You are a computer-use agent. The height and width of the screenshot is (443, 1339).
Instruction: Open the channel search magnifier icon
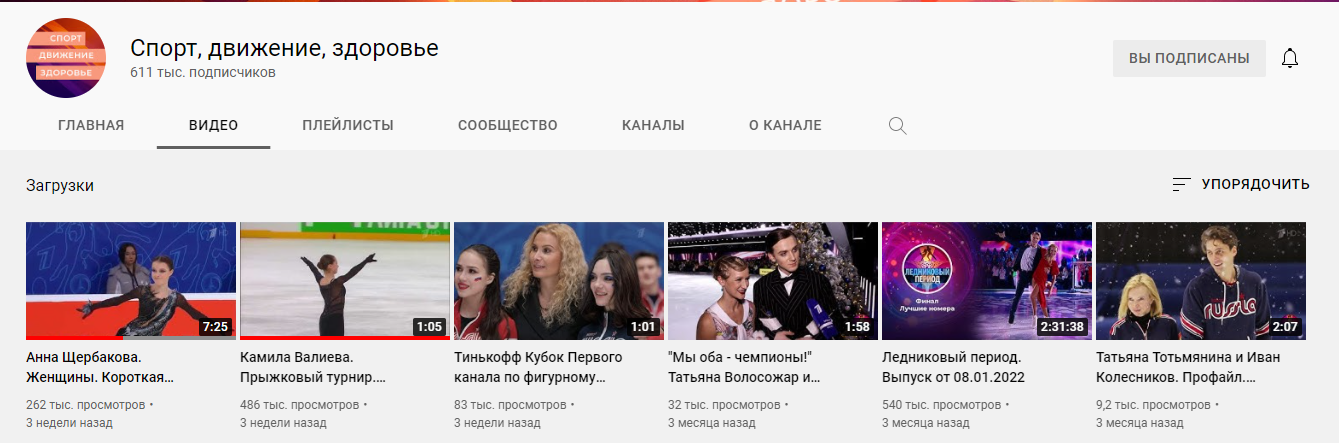point(897,126)
